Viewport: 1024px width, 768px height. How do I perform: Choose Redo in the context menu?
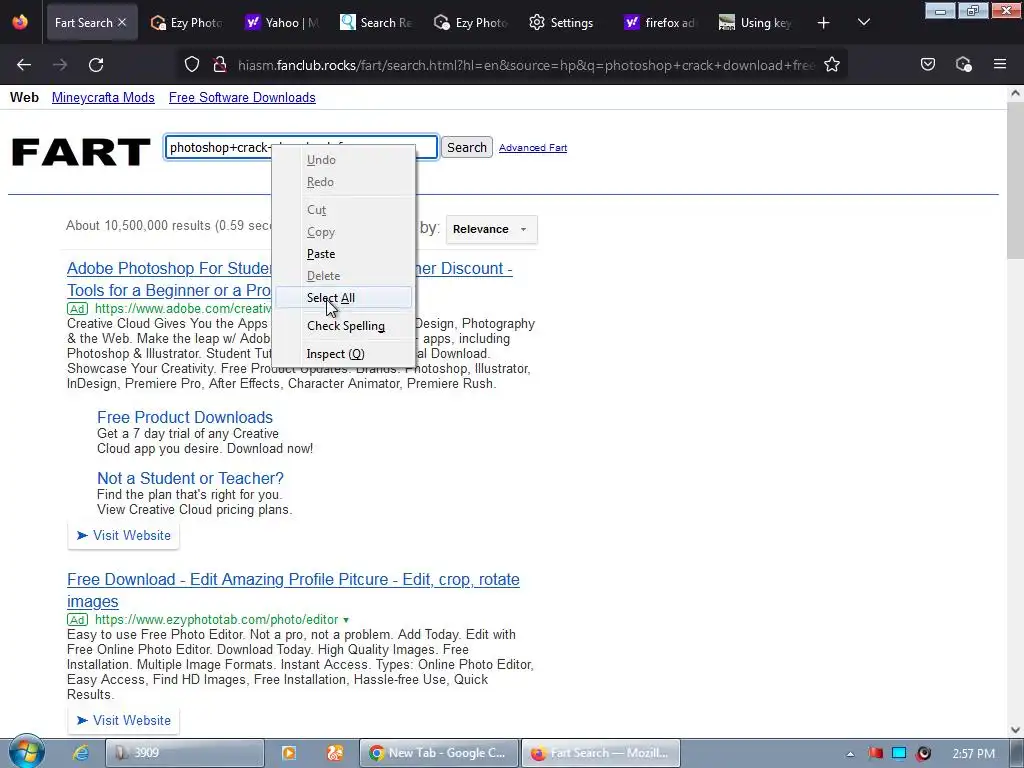[x=344, y=182]
